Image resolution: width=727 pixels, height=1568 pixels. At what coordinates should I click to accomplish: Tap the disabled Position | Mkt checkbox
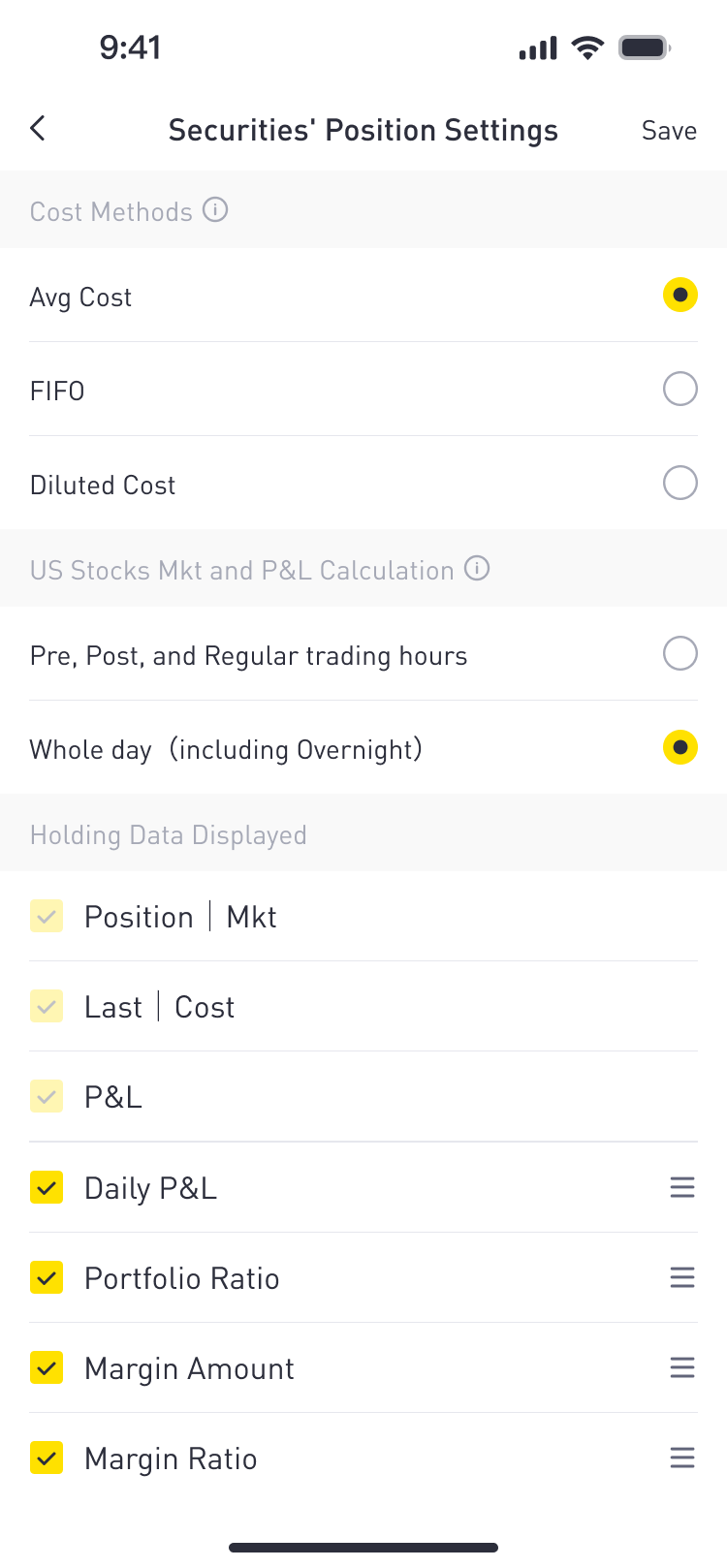[47, 916]
